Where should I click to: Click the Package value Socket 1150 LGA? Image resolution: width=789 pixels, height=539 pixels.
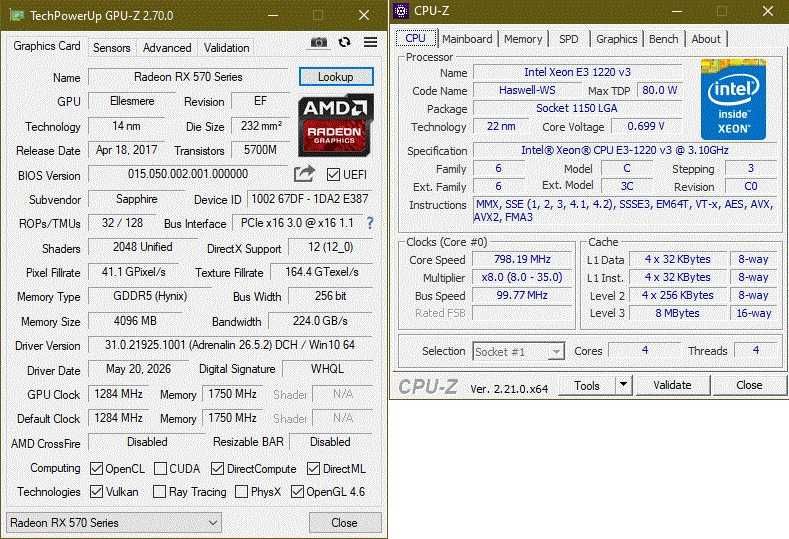(577, 108)
